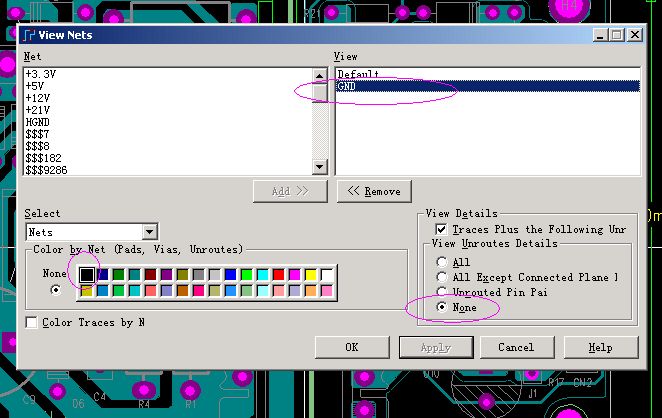Screen dimensions: 662x418
Task: Pick the pale light-cyan swatch
Action: click(263, 290)
